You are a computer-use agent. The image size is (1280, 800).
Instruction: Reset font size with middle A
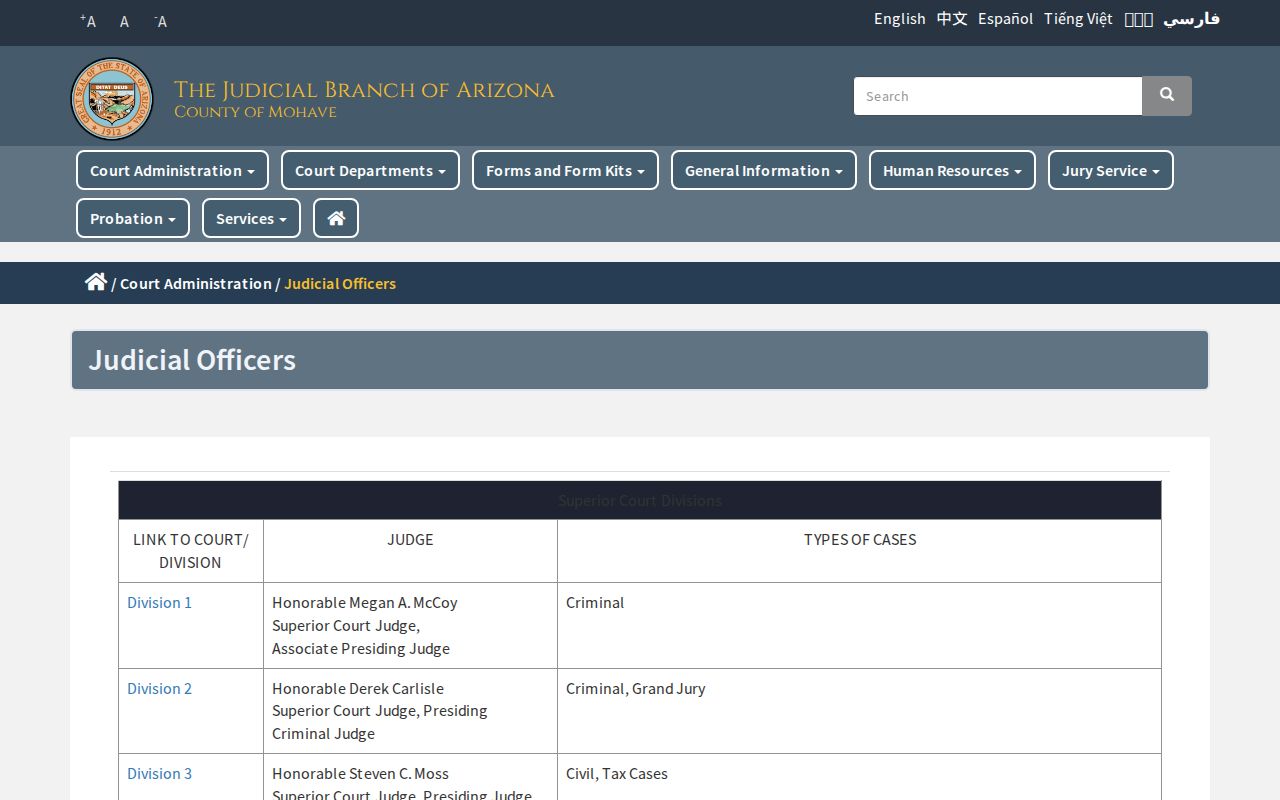[124, 21]
